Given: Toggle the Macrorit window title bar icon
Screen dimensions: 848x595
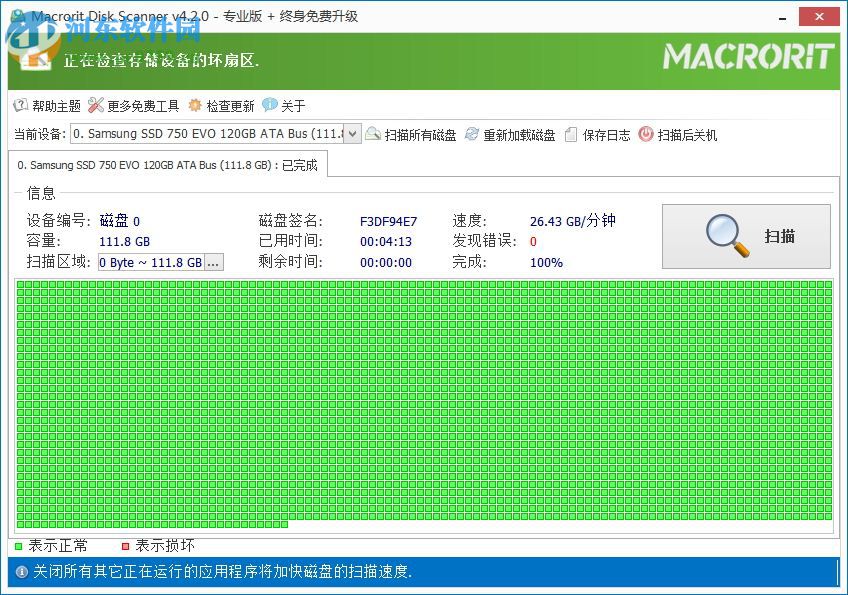Looking at the screenshot, I should pos(17,16).
